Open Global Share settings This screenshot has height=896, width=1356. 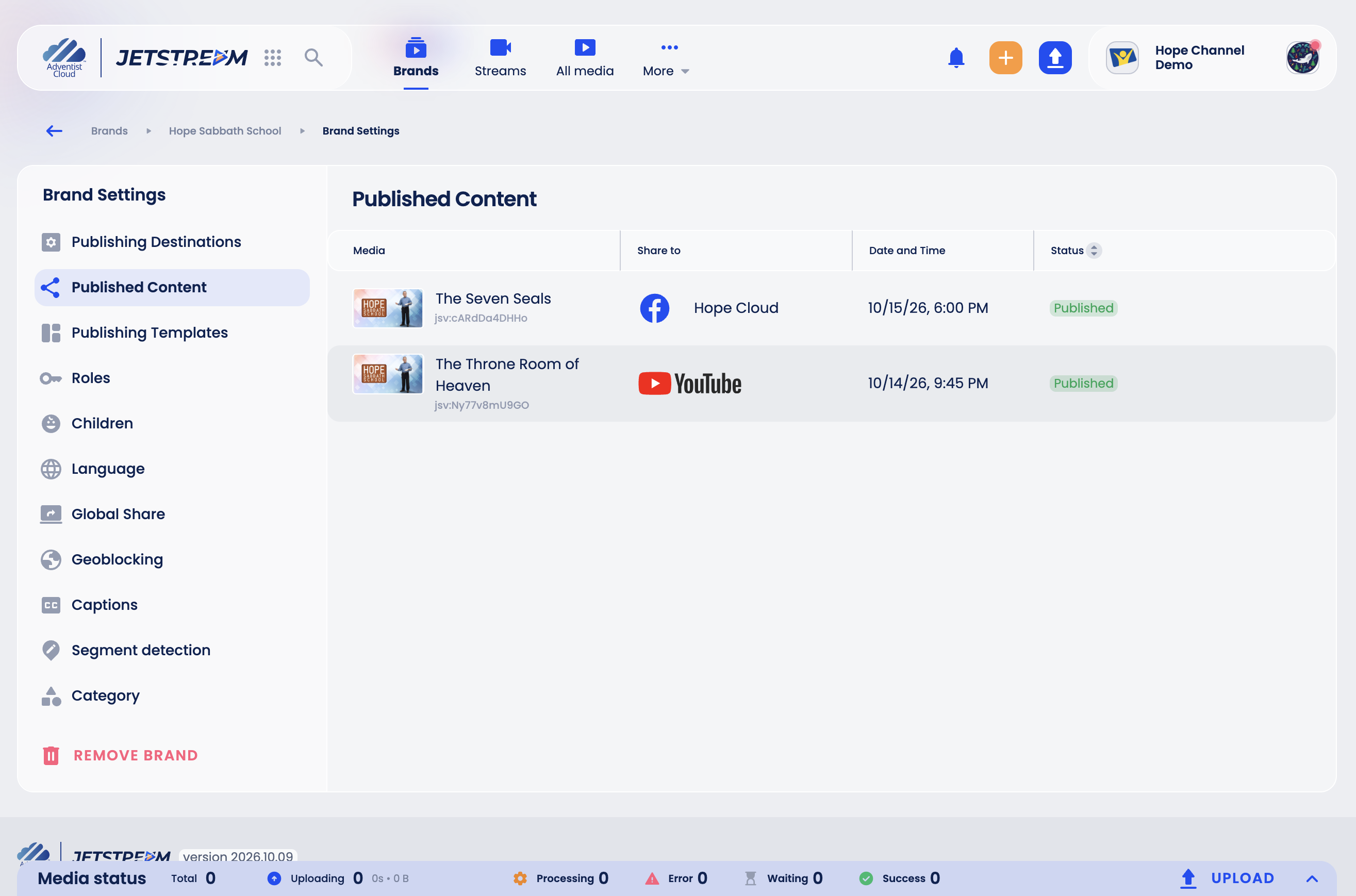pos(172,515)
